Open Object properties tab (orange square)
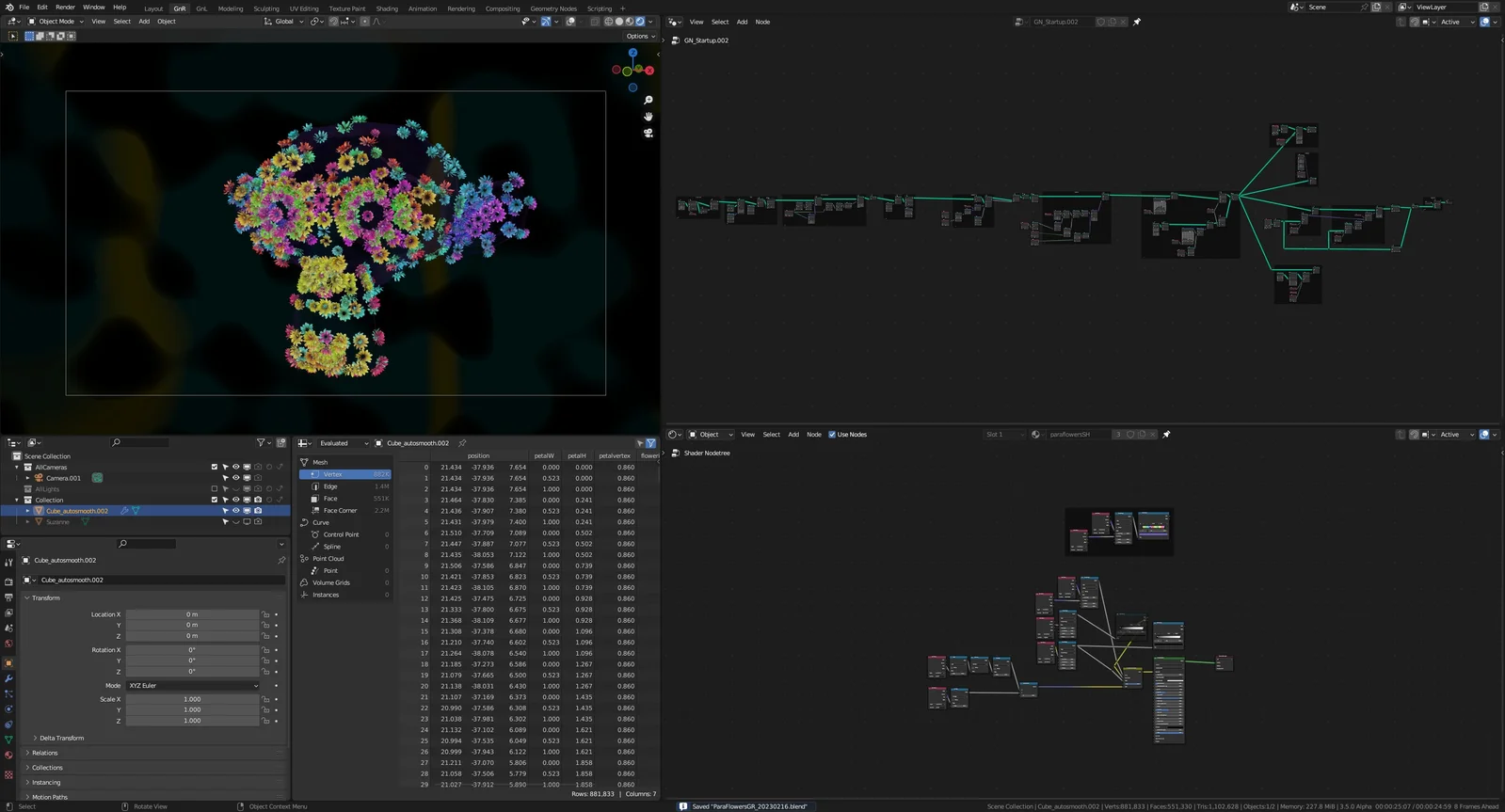Image resolution: width=1505 pixels, height=812 pixels. 8,663
